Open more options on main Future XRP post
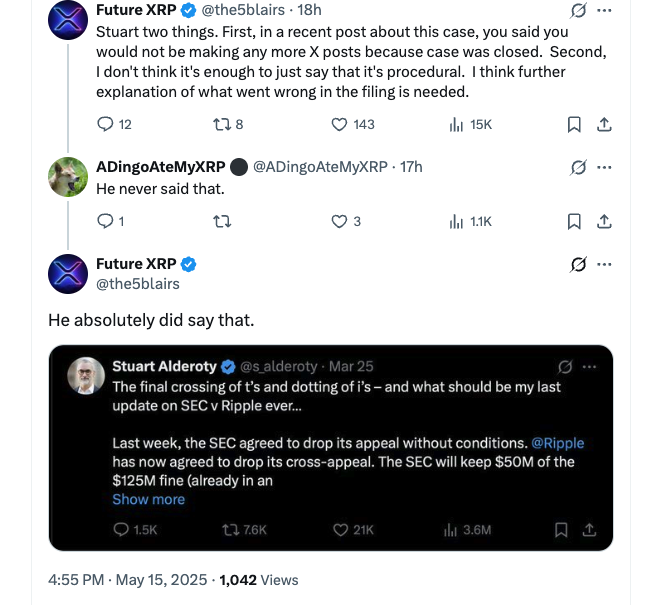Image resolution: width=657 pixels, height=605 pixels. 604,264
